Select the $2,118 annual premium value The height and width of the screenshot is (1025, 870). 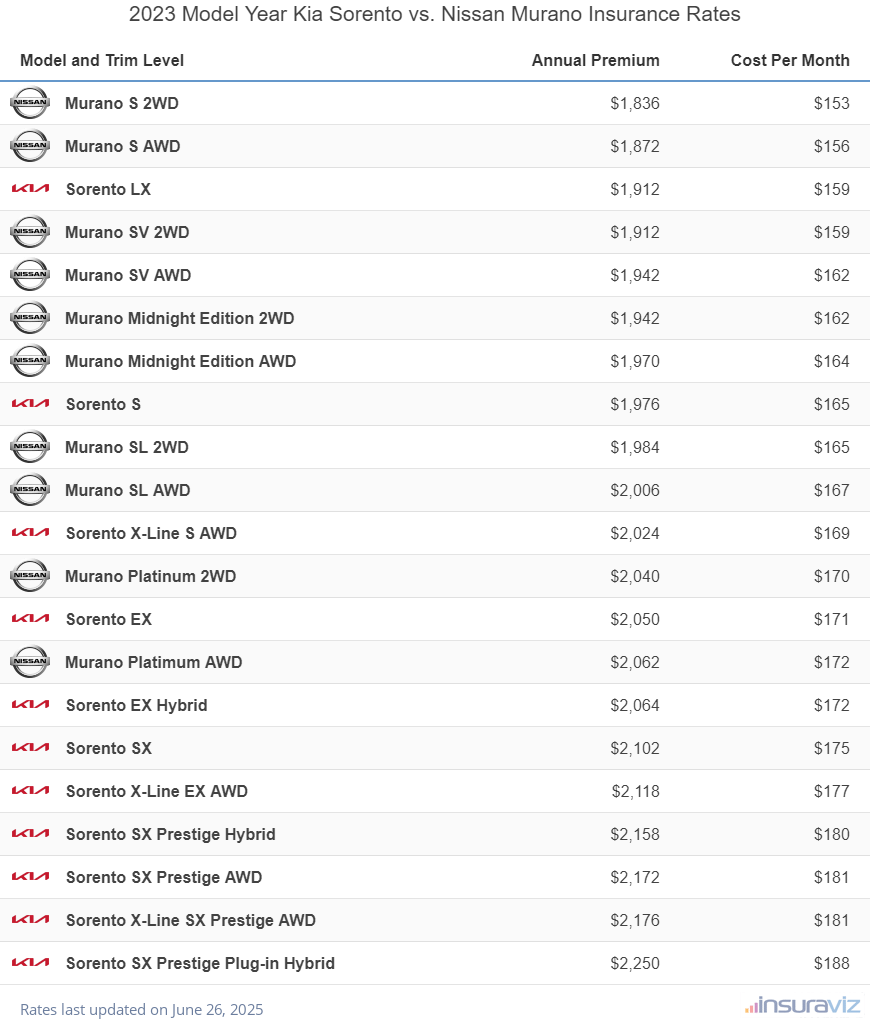click(x=635, y=792)
